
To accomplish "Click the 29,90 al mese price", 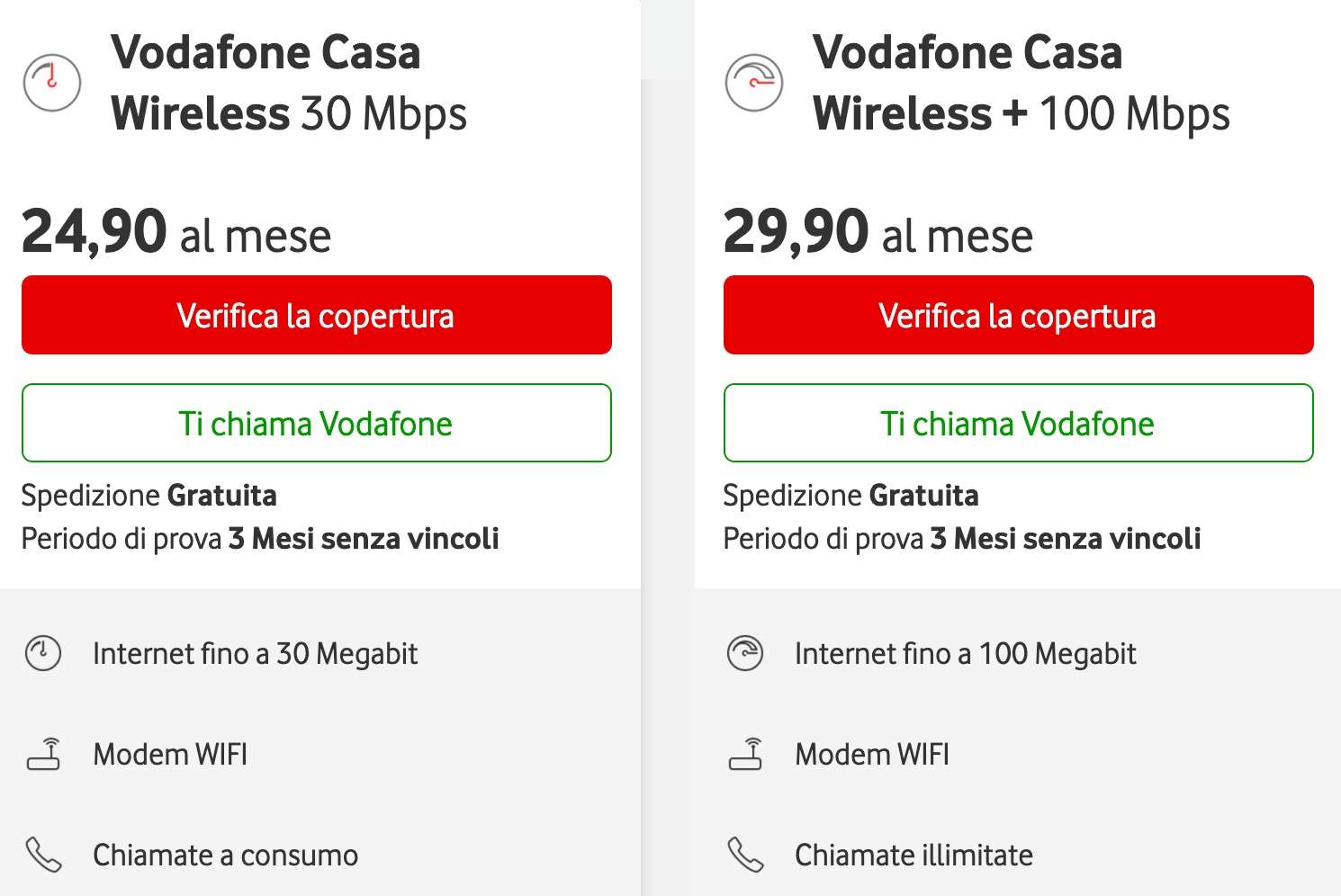I will [x=878, y=232].
